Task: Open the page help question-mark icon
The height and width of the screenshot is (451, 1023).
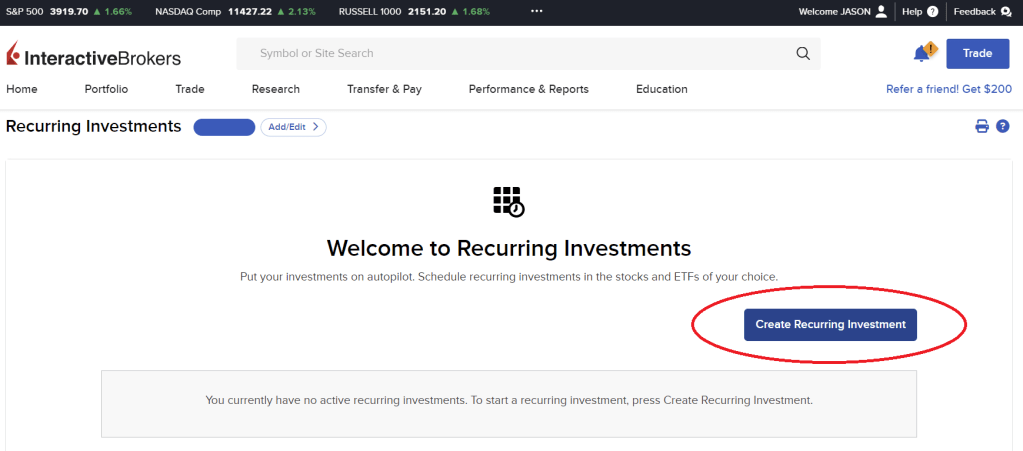Action: 1003,126
